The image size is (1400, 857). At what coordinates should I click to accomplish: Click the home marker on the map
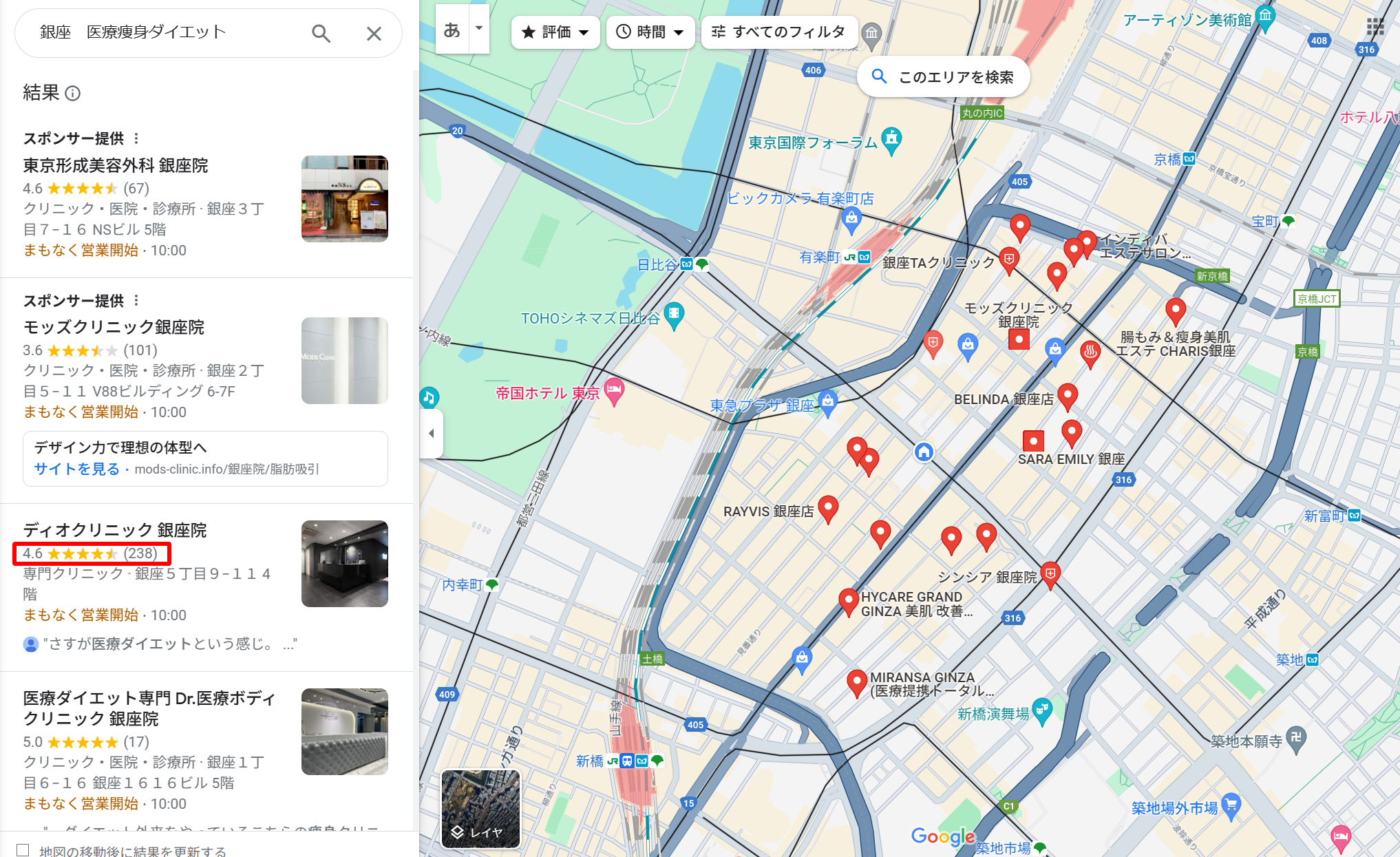click(924, 452)
